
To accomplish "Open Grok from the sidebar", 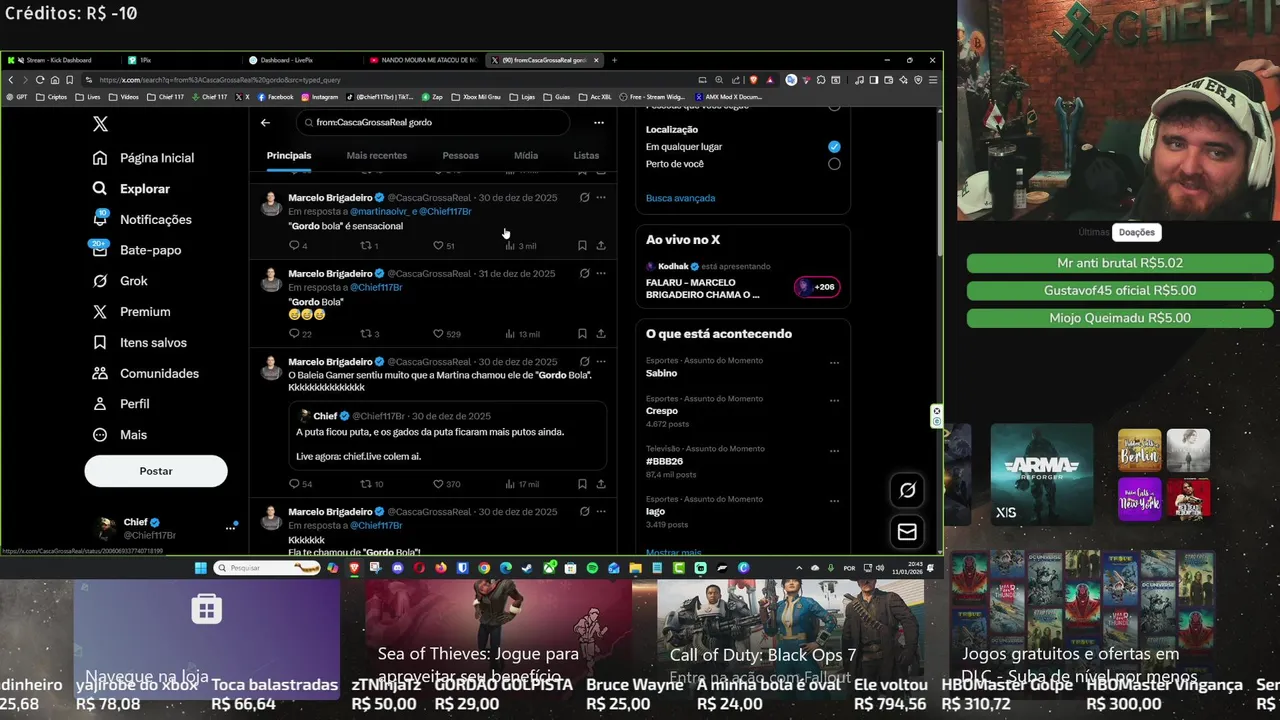I will (x=120, y=281).
